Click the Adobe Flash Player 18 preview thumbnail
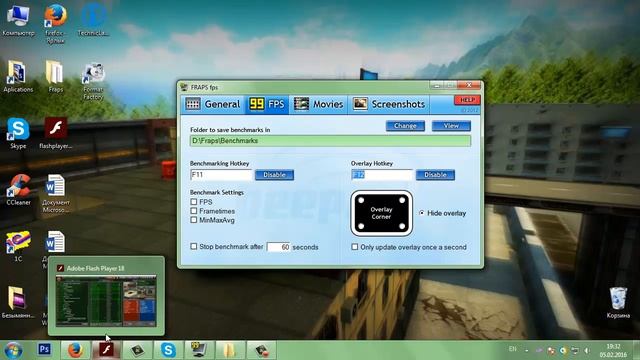Screen dimensions: 640x360 pos(106,301)
